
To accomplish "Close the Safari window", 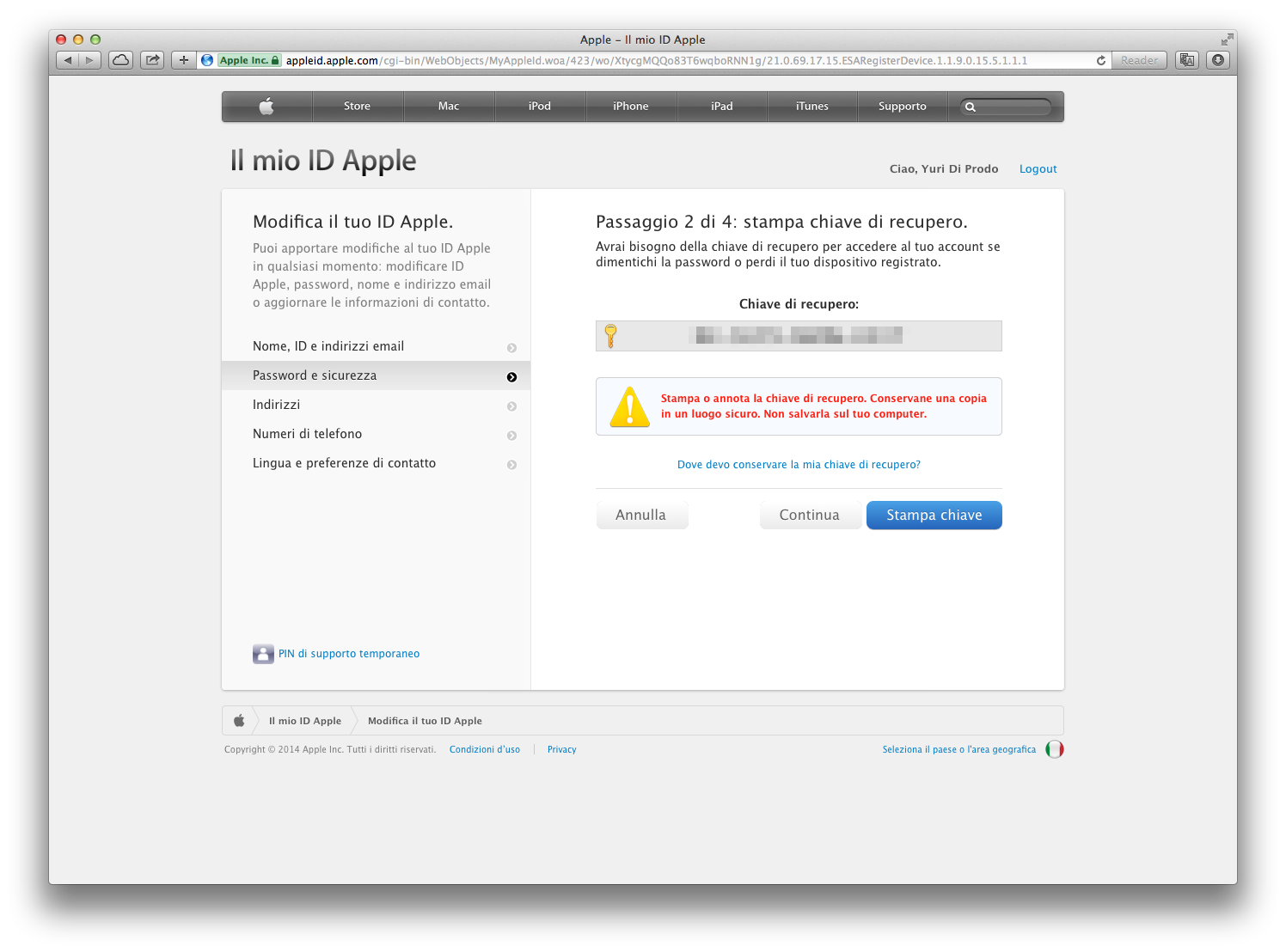I will 61,40.
